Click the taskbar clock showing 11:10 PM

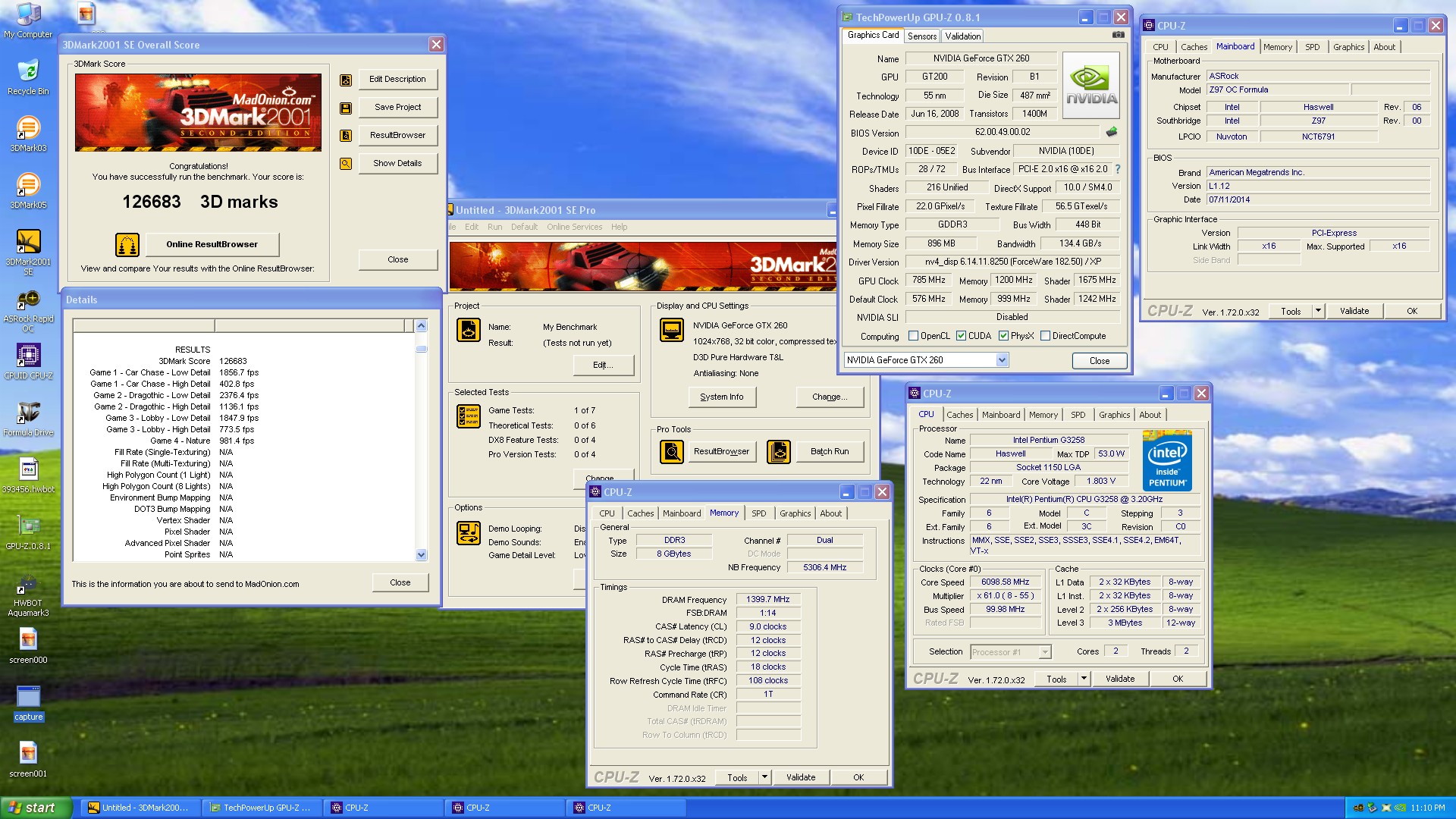click(x=1428, y=808)
